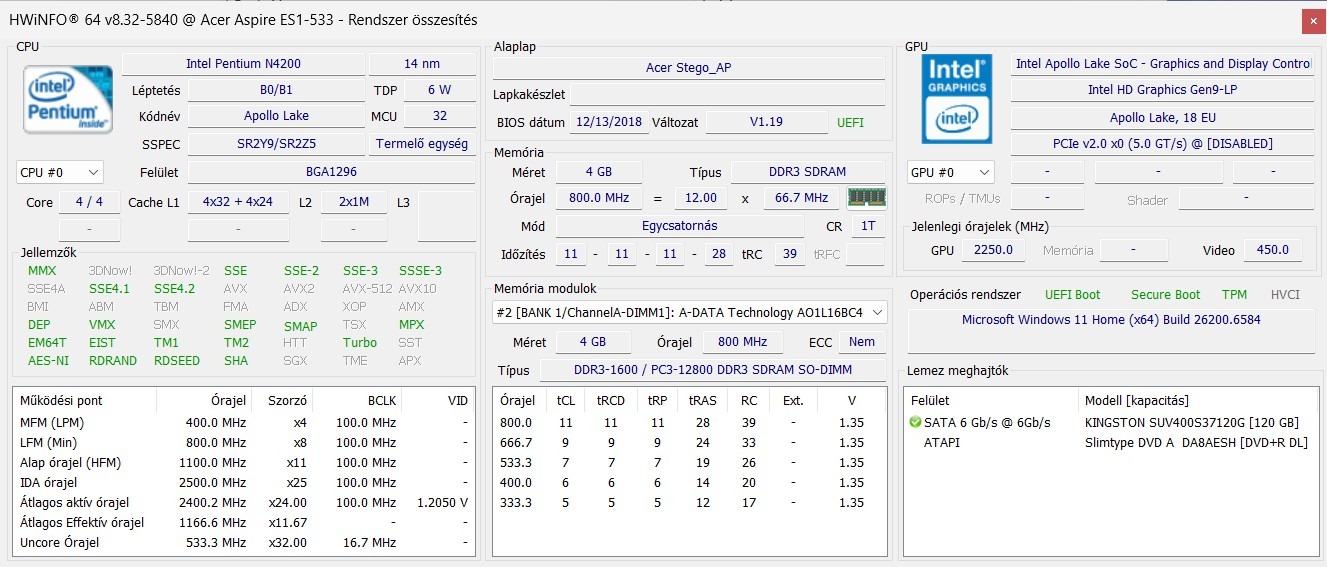Click the Uncore Órajel 533.3 MHz row
1327x567 pixels.
[244, 542]
